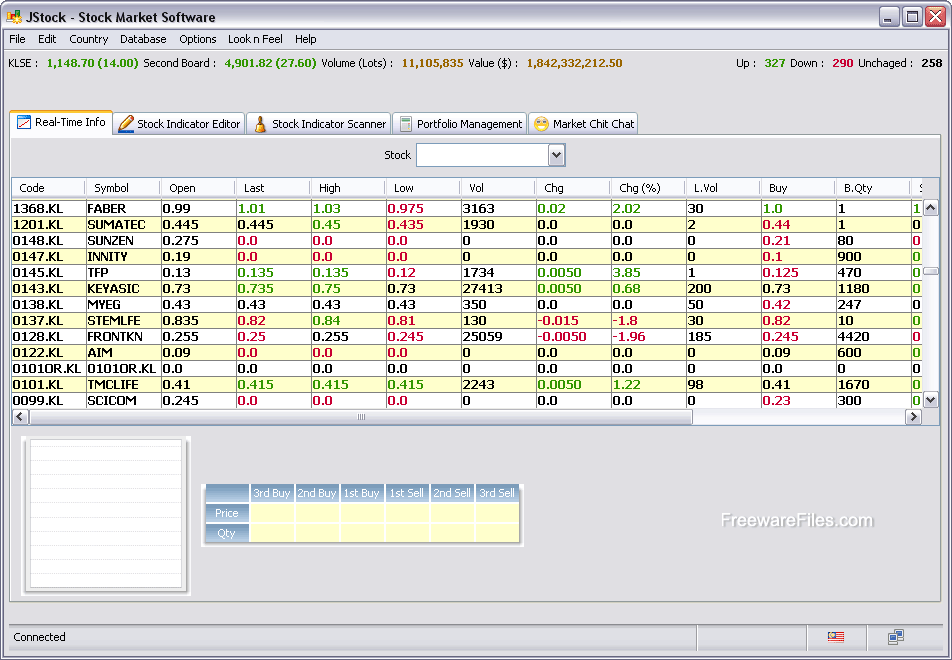
Task: Sort table by Code column header
Action: click(x=49, y=188)
